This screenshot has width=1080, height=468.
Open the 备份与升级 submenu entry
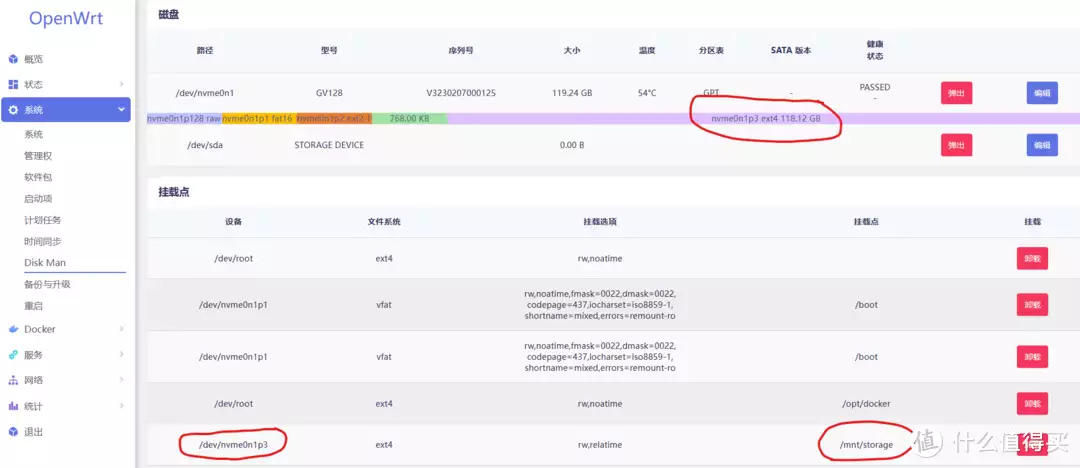click(48, 284)
